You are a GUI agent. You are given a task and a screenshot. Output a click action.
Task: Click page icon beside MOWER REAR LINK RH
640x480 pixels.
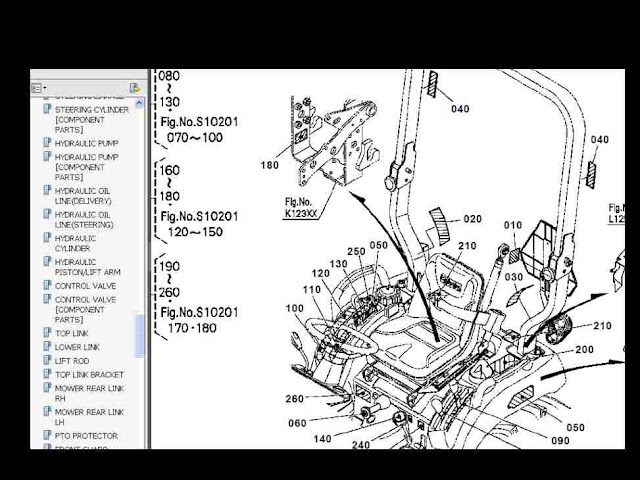(x=47, y=387)
